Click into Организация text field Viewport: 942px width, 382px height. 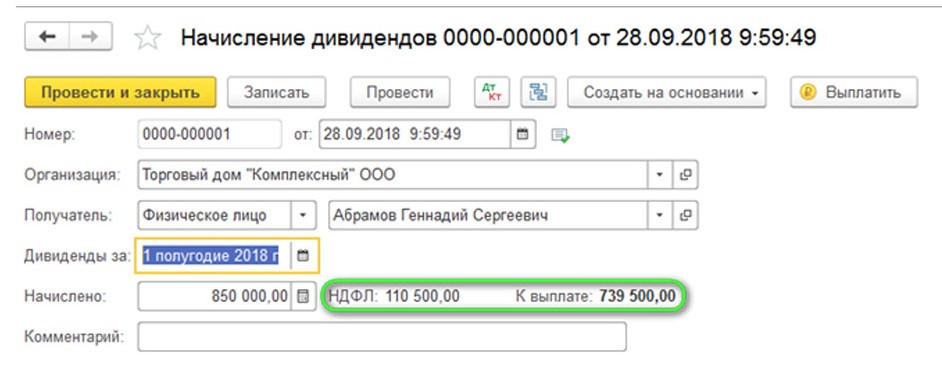pyautogui.click(x=392, y=175)
